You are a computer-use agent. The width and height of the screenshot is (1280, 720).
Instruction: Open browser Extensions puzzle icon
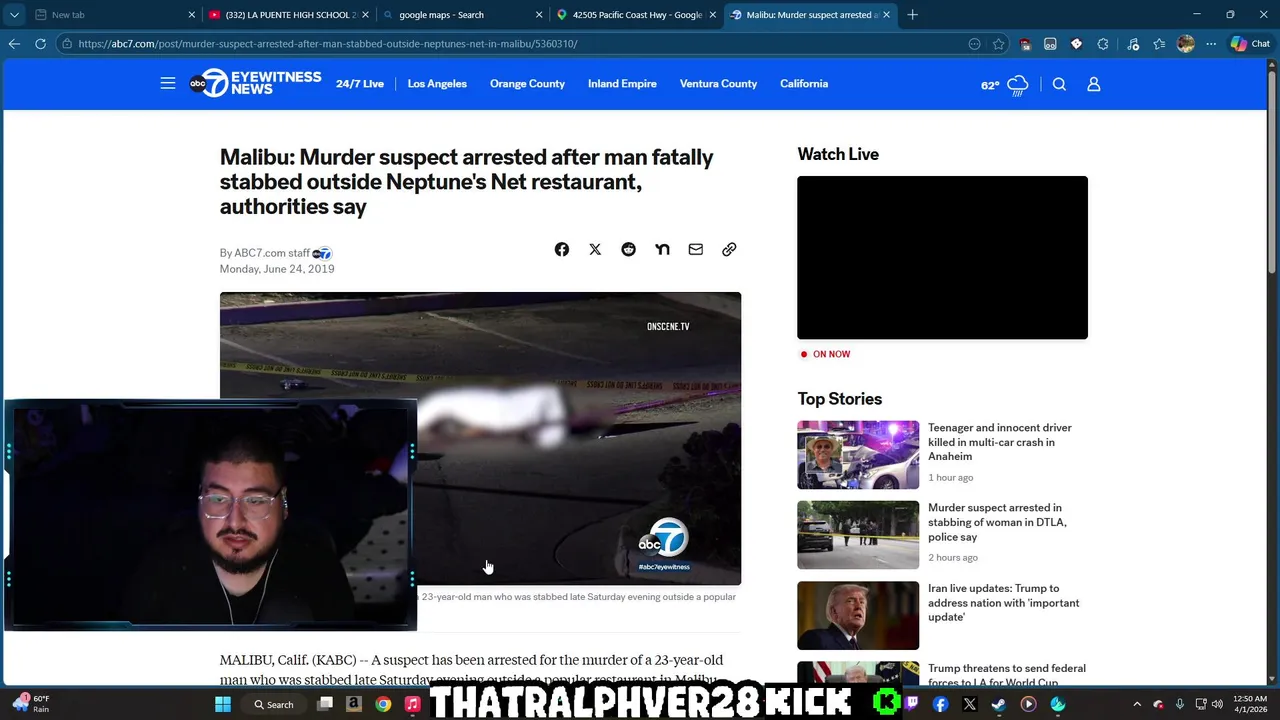click(x=1103, y=44)
